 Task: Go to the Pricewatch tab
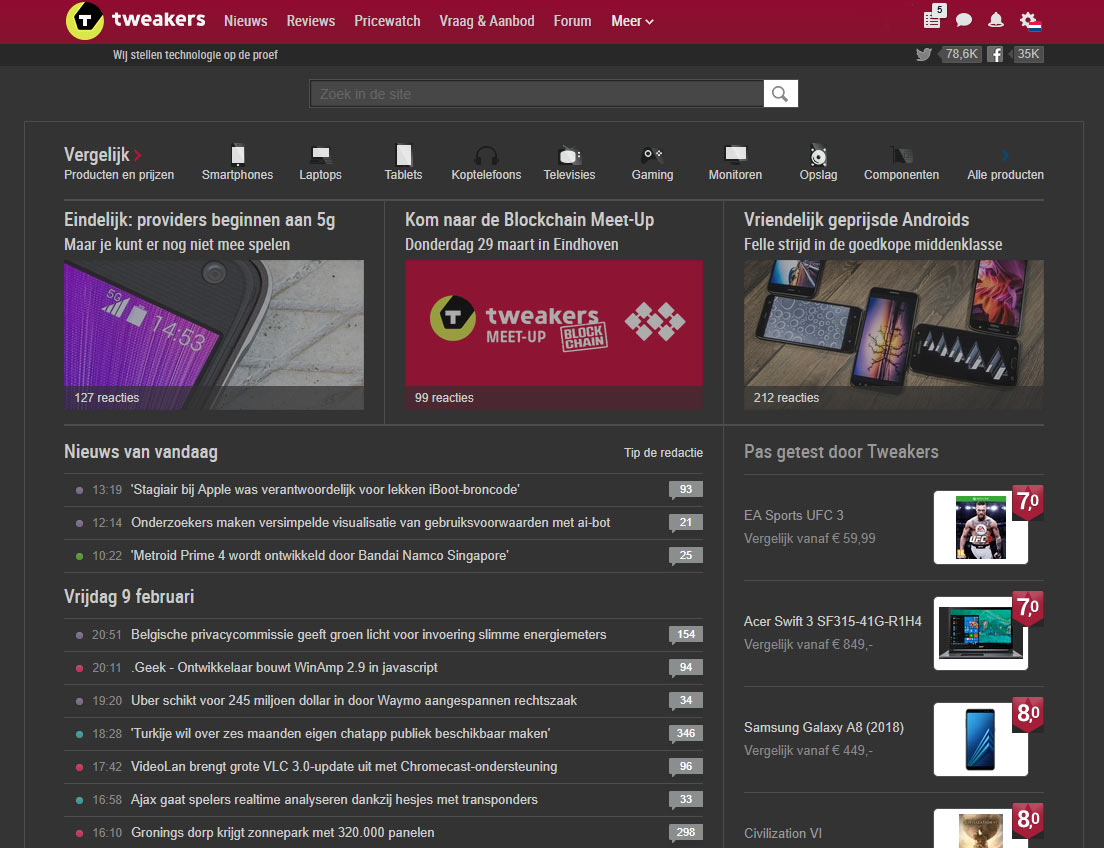[x=387, y=21]
